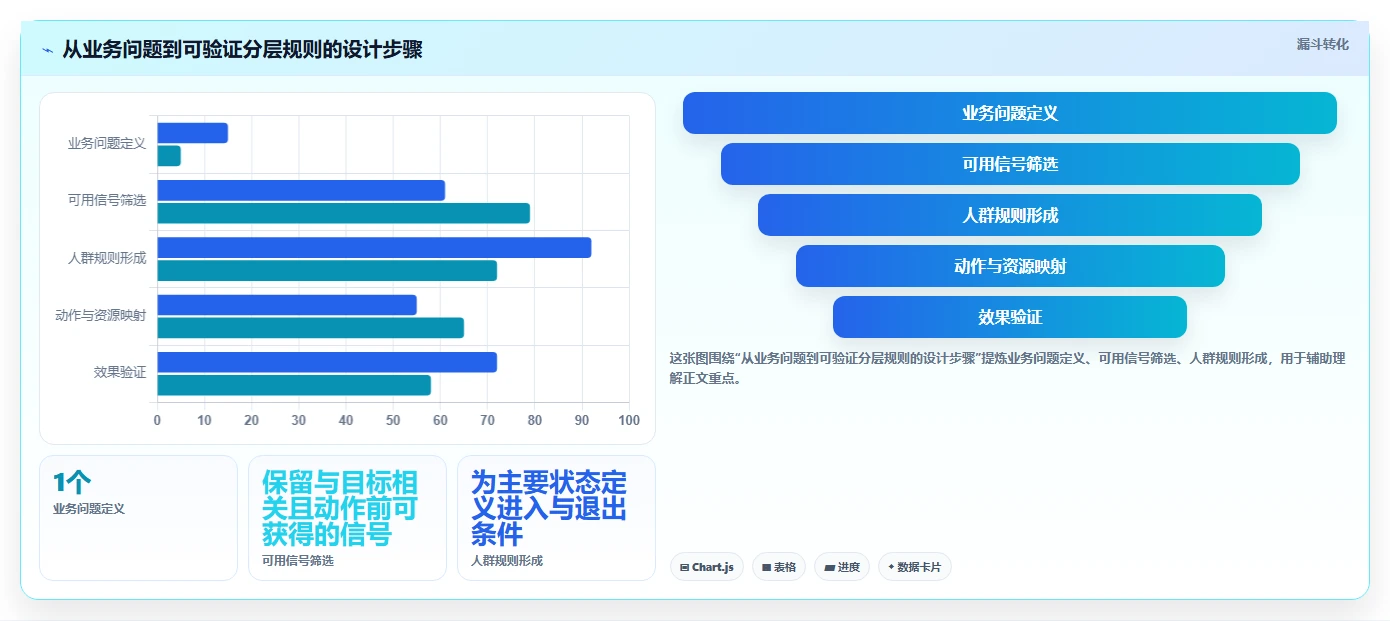
Task: Click the x-axis tick label 40
Action: pos(346,421)
